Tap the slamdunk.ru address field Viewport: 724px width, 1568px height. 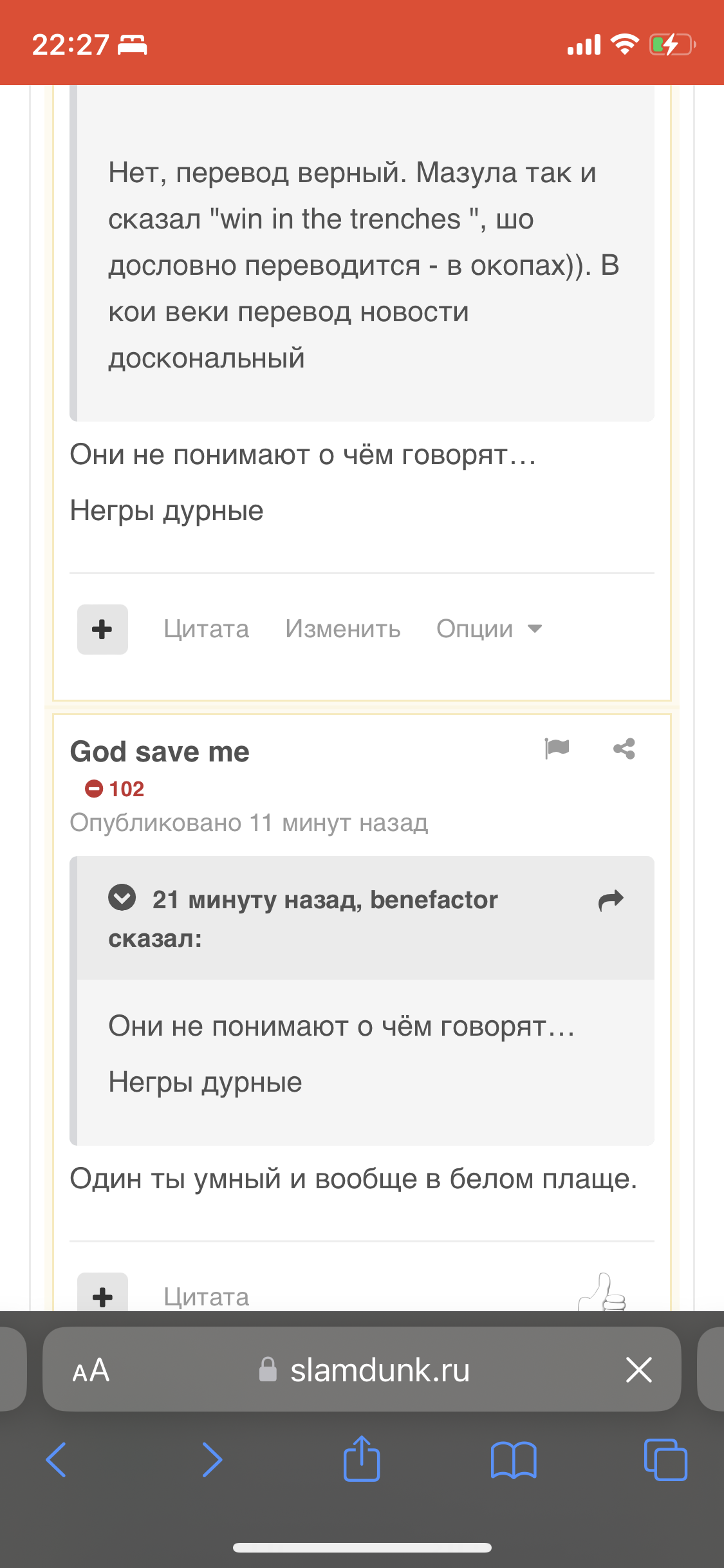coord(364,1370)
